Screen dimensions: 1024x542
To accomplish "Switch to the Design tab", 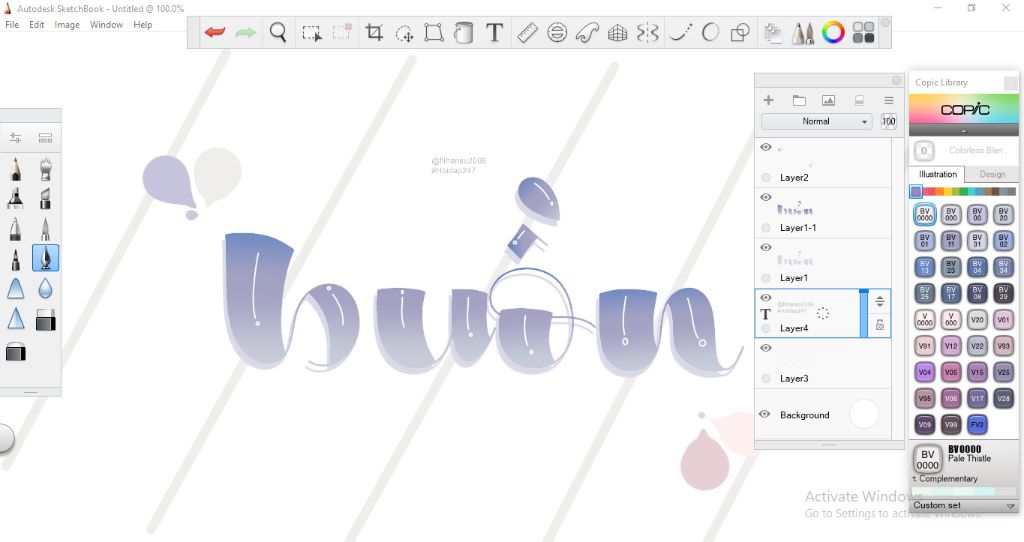I will [991, 174].
